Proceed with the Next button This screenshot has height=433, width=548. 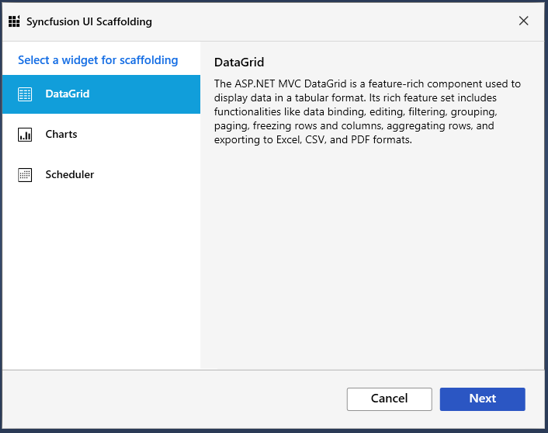[482, 399]
